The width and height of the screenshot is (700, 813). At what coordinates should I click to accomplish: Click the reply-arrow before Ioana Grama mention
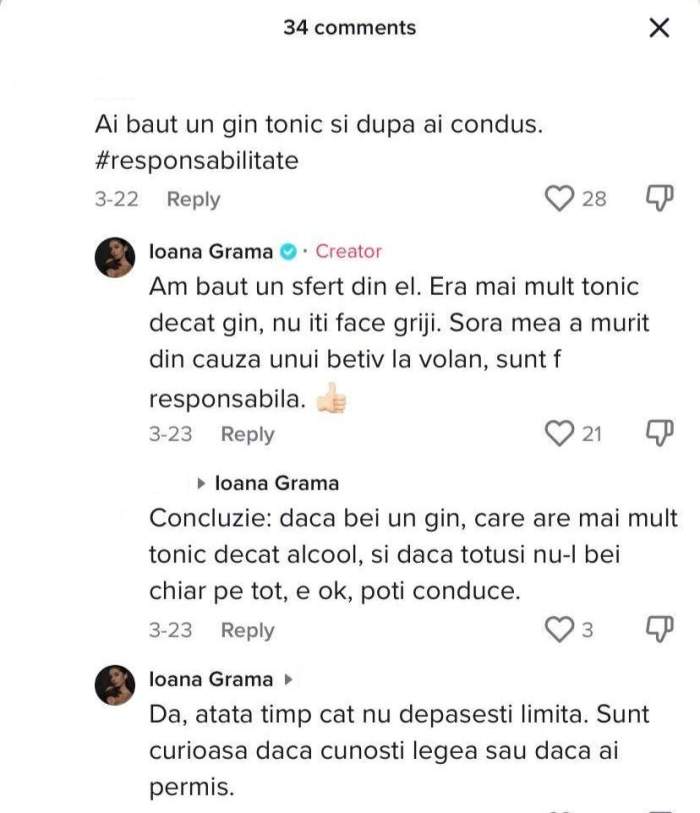click(202, 484)
